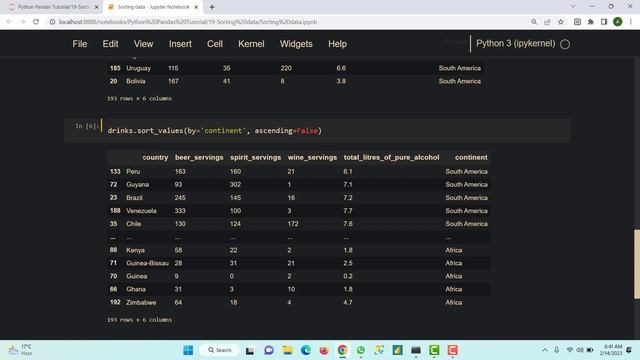Screen dimensions: 640x360
Task: Expand the tab search chevron
Action: [x=573, y=7]
